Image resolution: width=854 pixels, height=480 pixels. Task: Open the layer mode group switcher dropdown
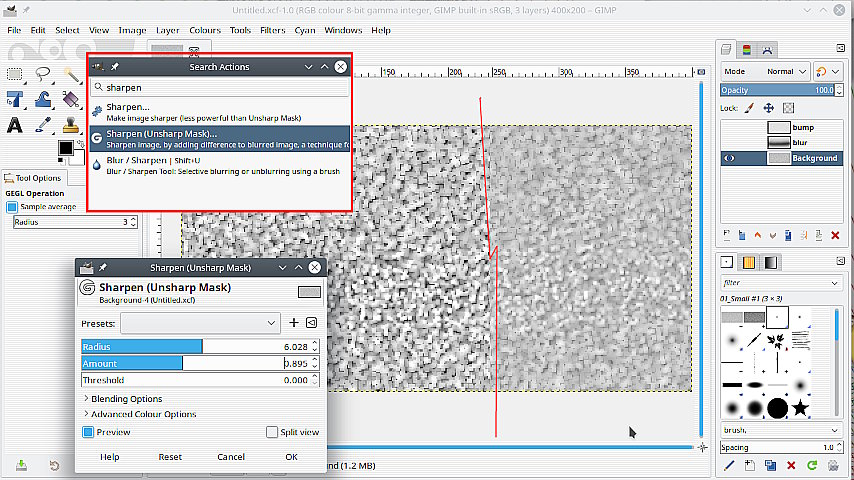(x=827, y=71)
